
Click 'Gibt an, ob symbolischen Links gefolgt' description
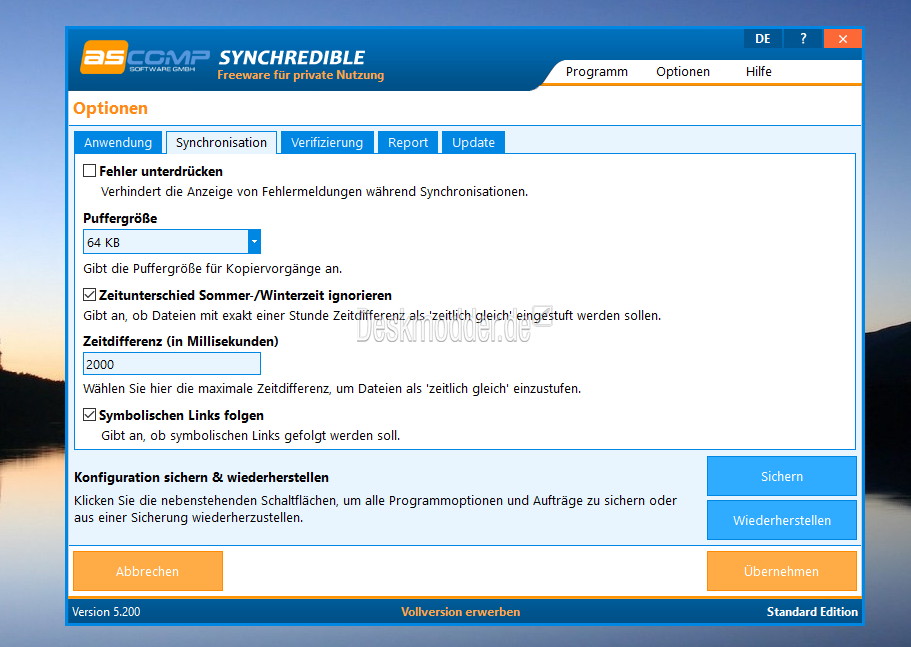tap(250, 436)
